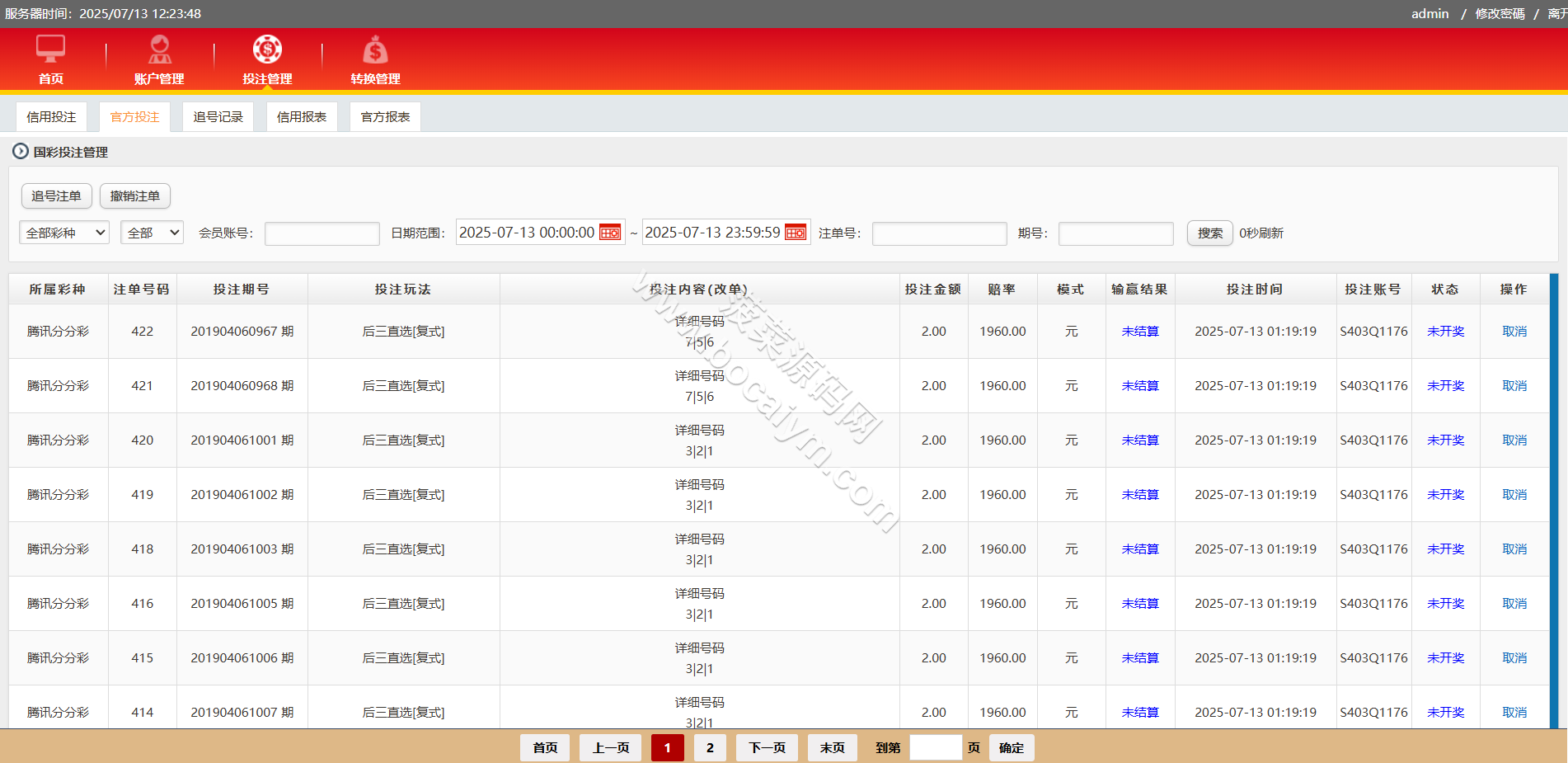The width and height of the screenshot is (1568, 763).
Task: Cancel bet order 419
Action: click(1514, 495)
